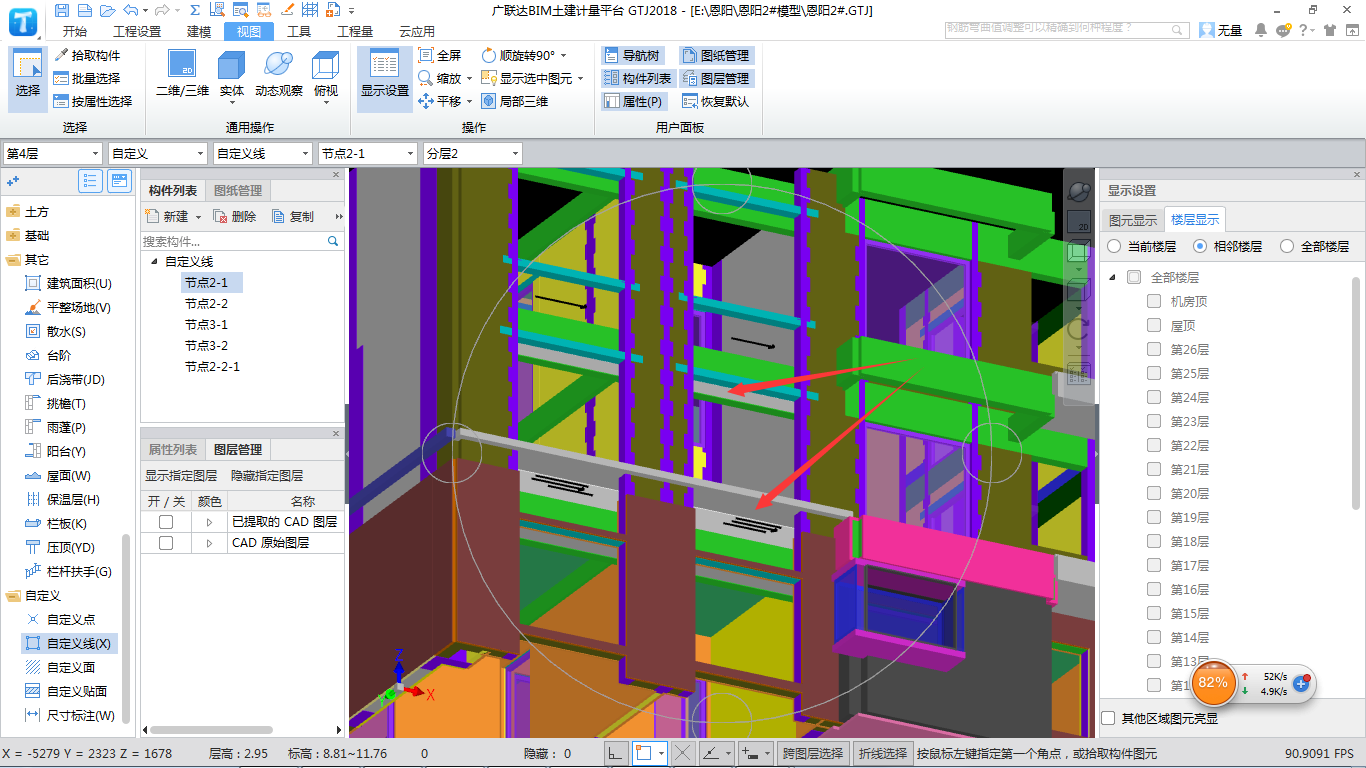Image resolution: width=1366 pixels, height=768 pixels.
Task: Open the 建模 ribbon tab
Action: click(199, 31)
